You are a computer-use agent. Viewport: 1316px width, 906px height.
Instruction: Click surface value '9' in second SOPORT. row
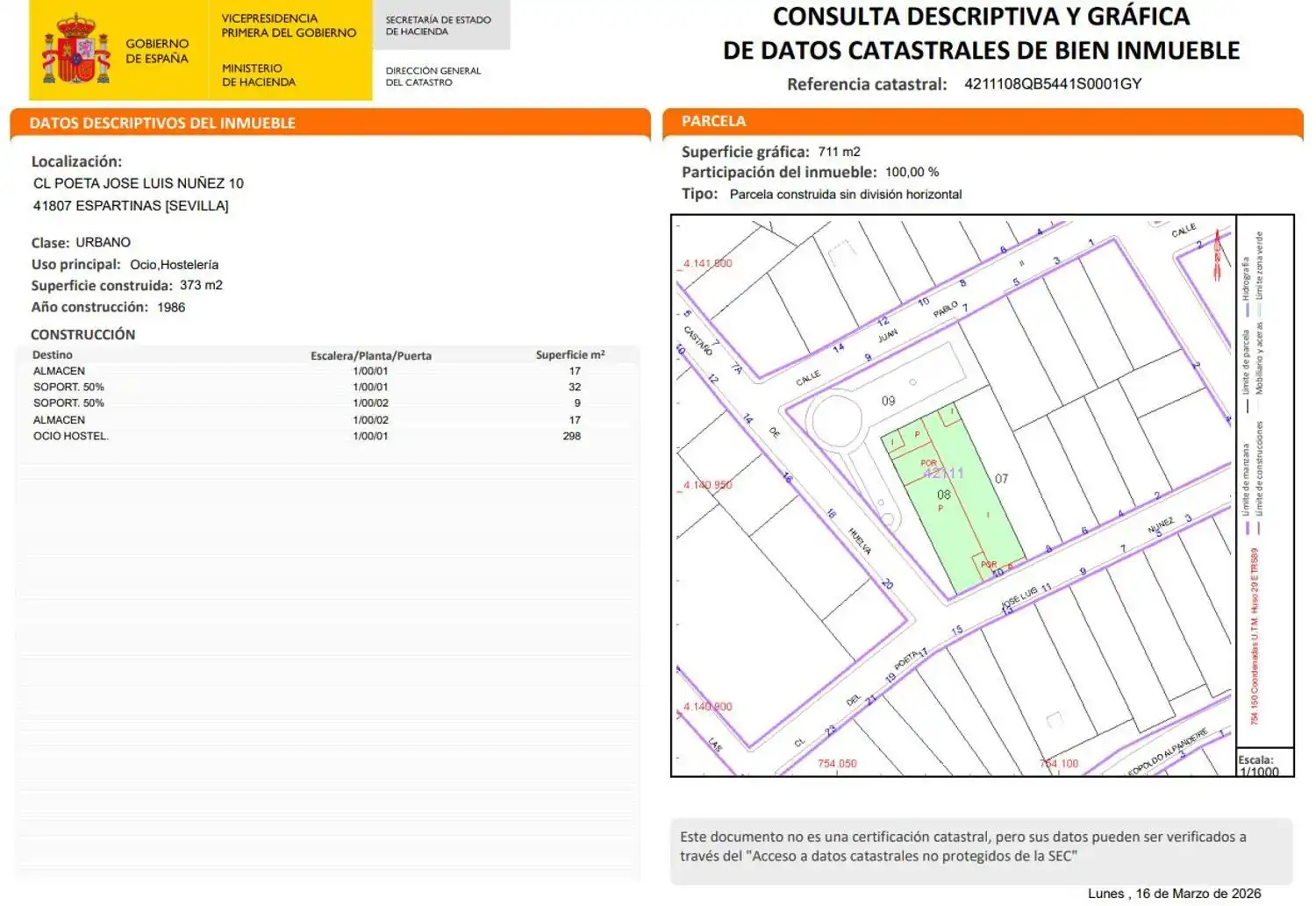(x=577, y=403)
